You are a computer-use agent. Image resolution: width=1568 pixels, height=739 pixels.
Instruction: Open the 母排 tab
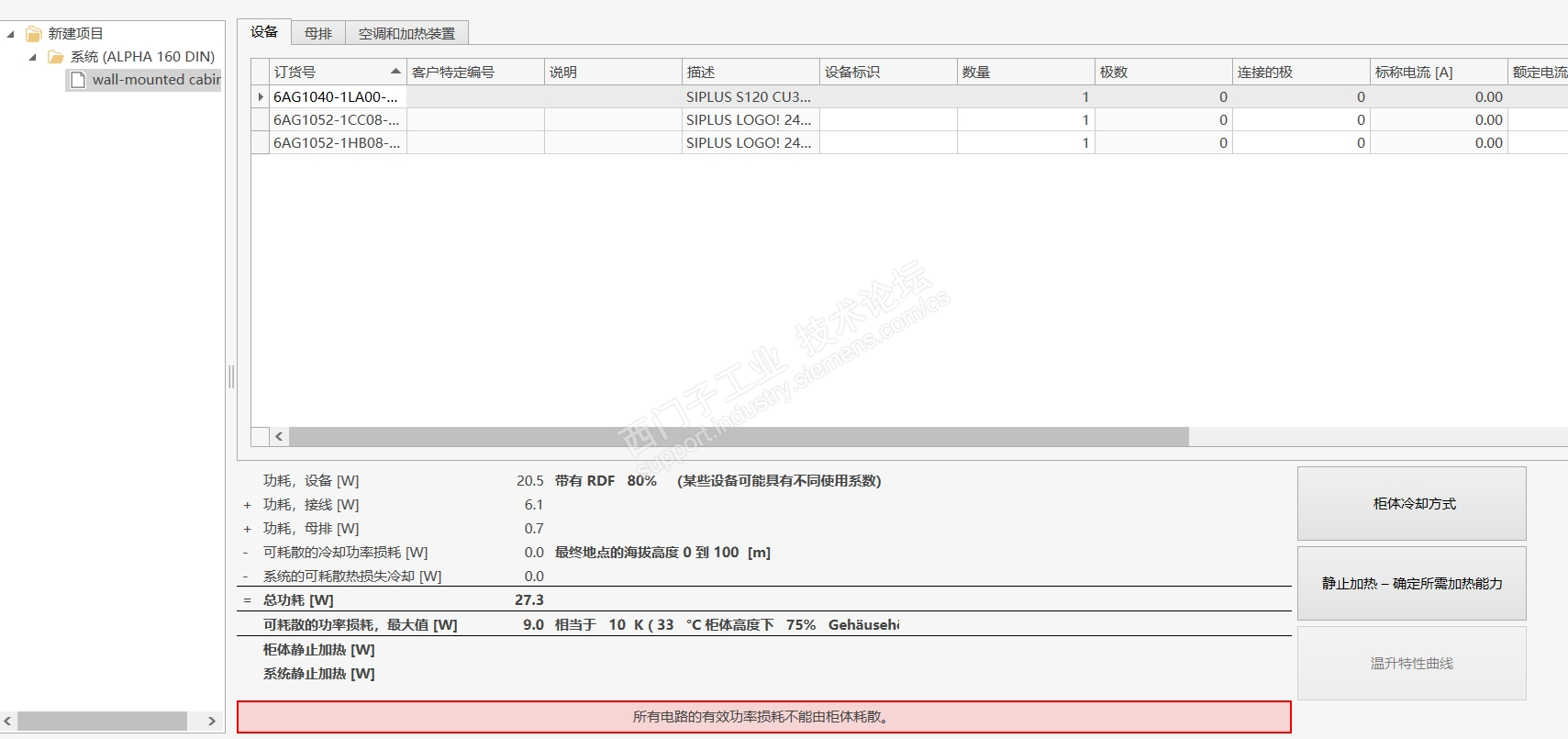pyautogui.click(x=318, y=33)
